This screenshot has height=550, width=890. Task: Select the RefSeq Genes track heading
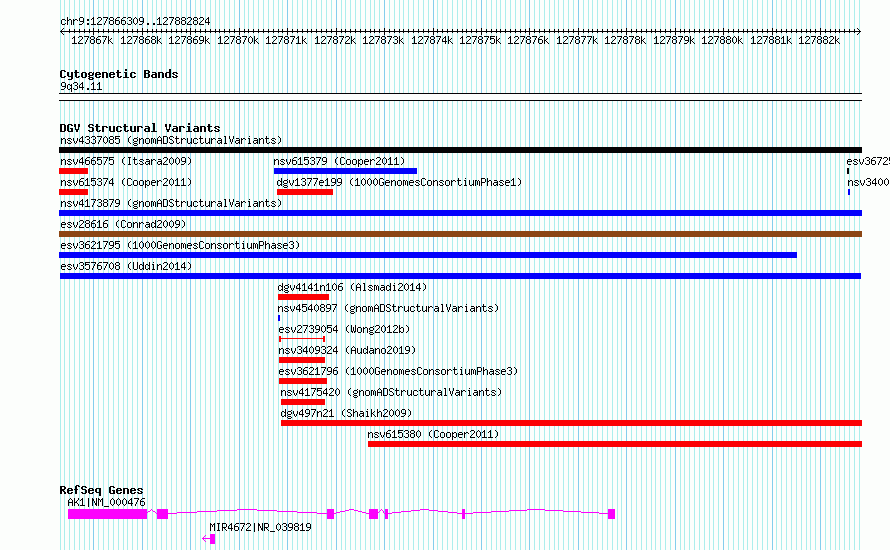tap(101, 490)
